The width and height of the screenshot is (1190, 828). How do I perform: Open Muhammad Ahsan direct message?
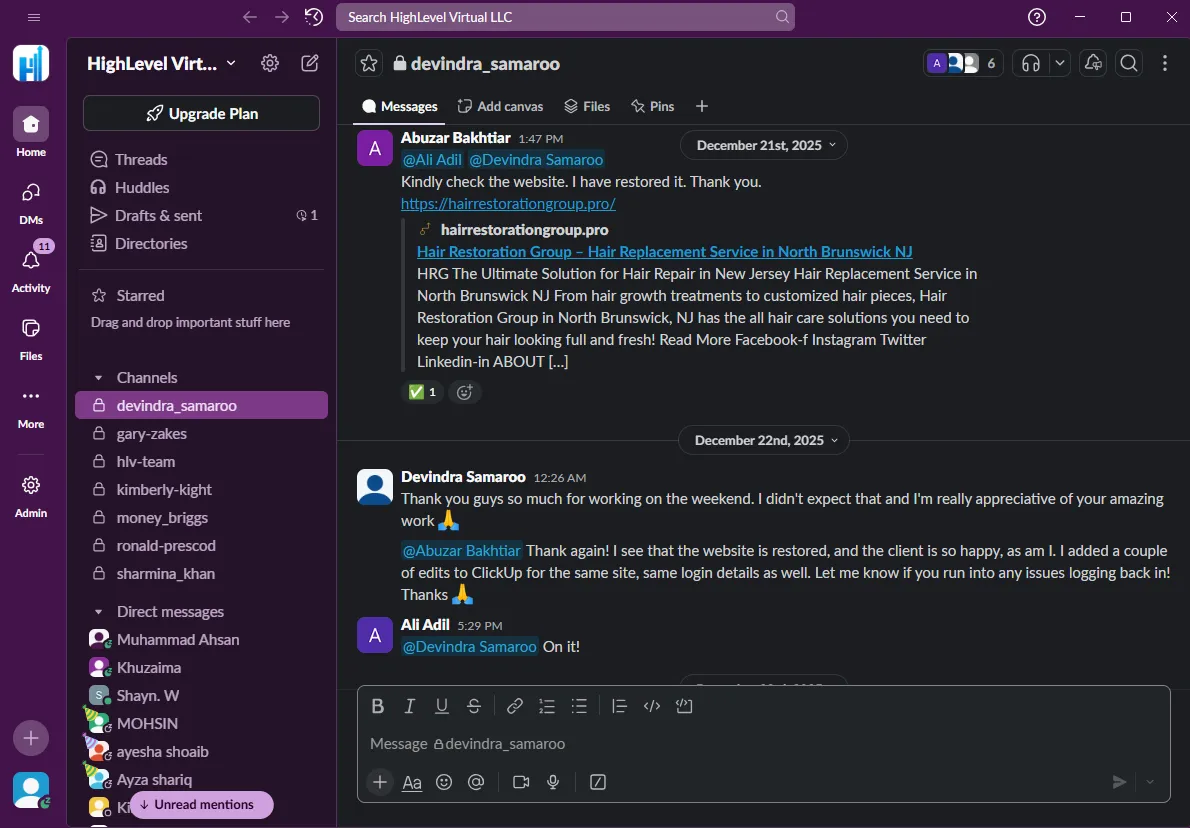tap(201, 640)
